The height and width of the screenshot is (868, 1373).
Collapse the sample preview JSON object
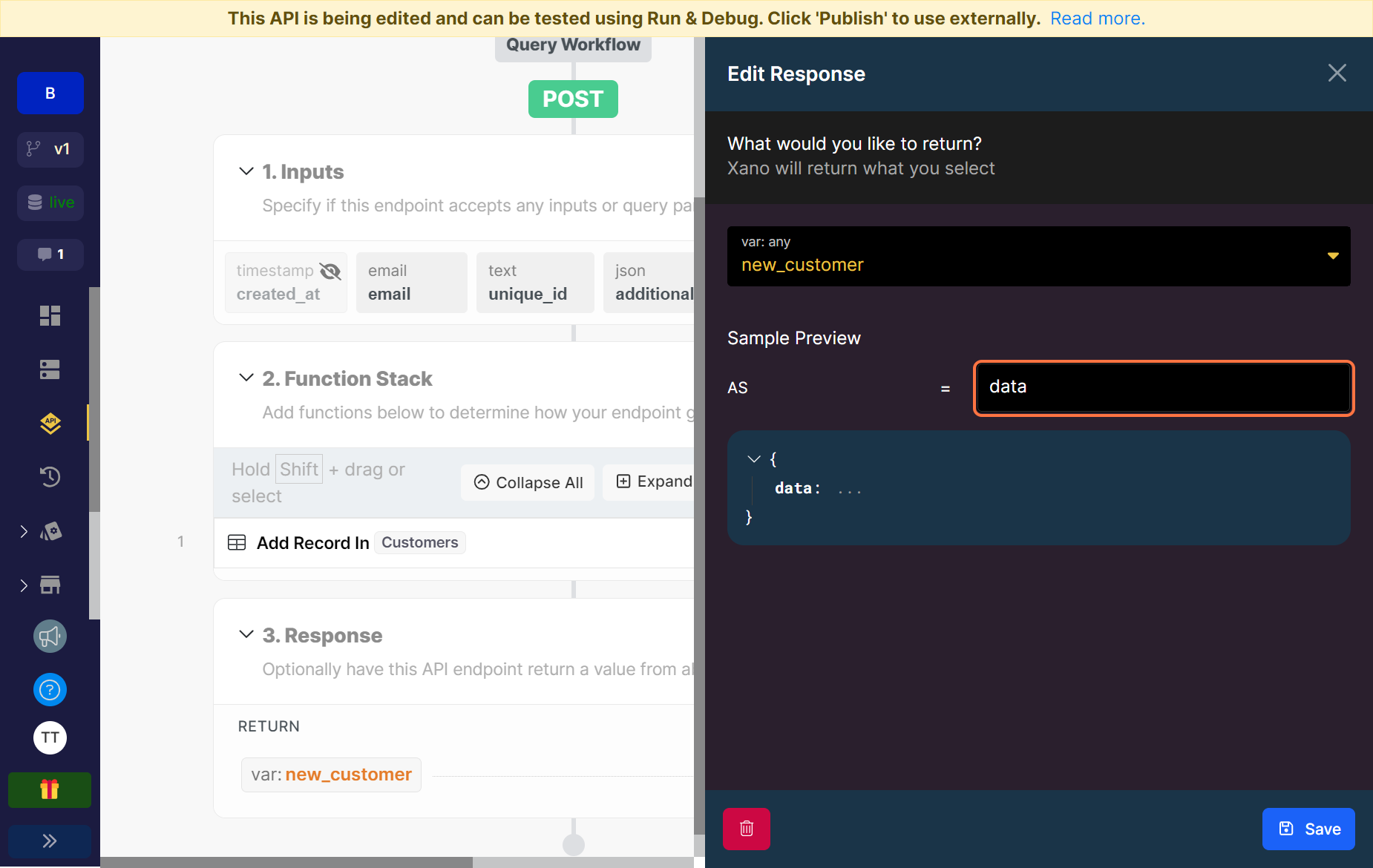pos(754,459)
